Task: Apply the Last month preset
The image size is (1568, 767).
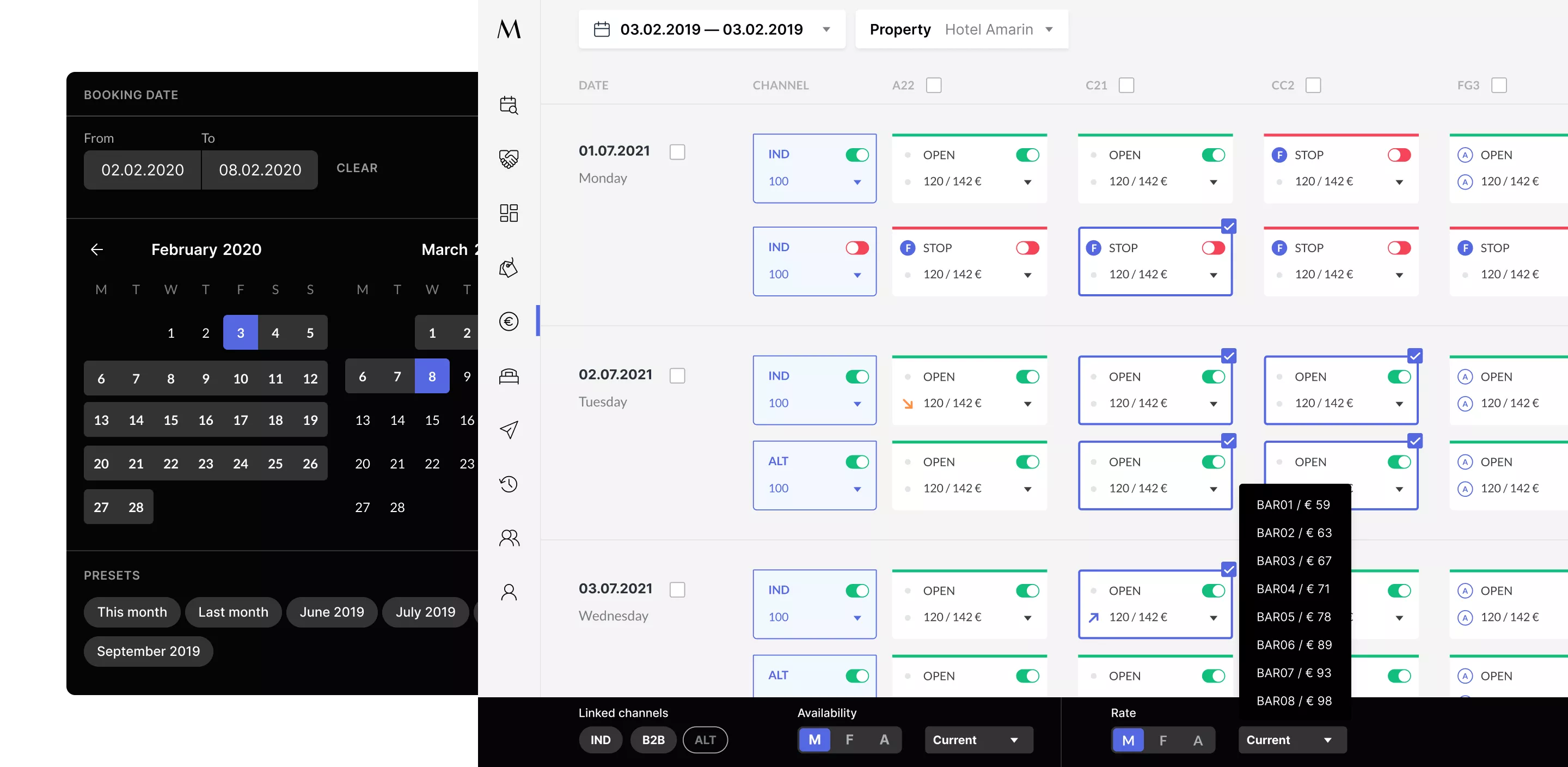Action: click(233, 612)
